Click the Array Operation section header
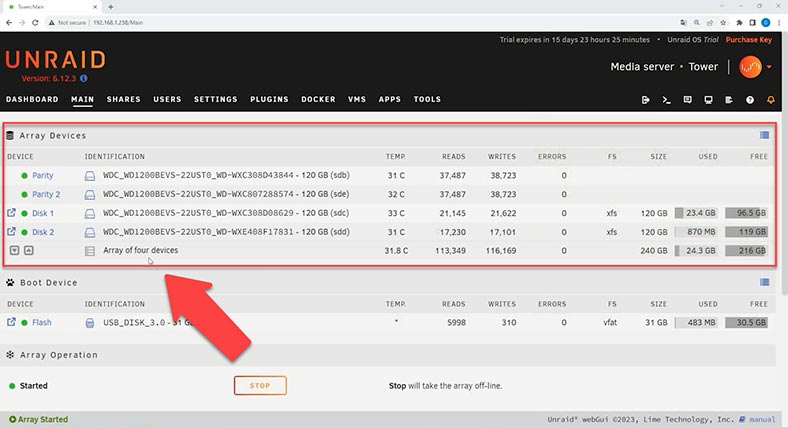The width and height of the screenshot is (788, 427). pos(59,355)
